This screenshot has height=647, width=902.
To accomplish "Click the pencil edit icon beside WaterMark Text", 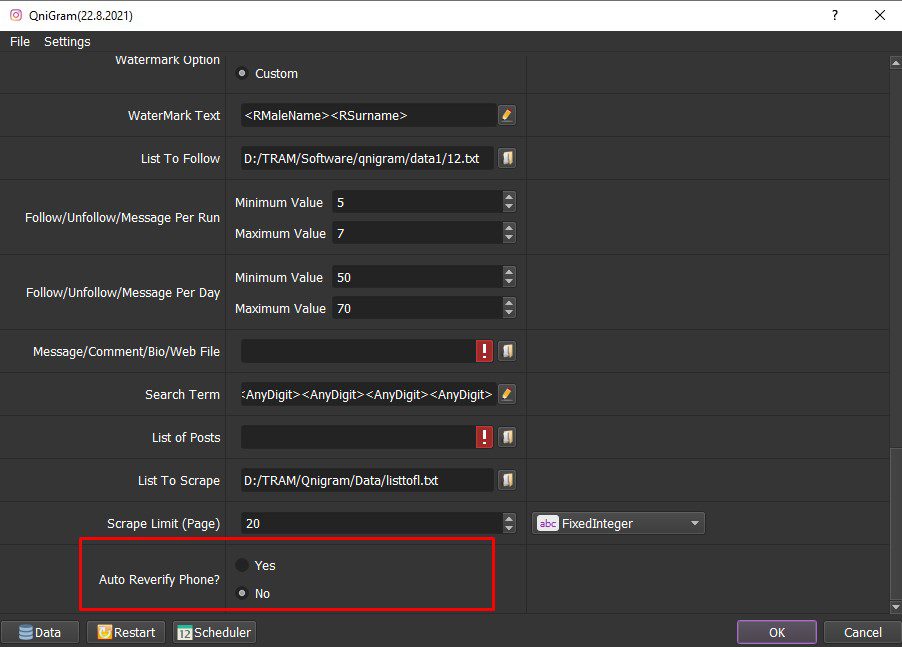I will click(506, 115).
